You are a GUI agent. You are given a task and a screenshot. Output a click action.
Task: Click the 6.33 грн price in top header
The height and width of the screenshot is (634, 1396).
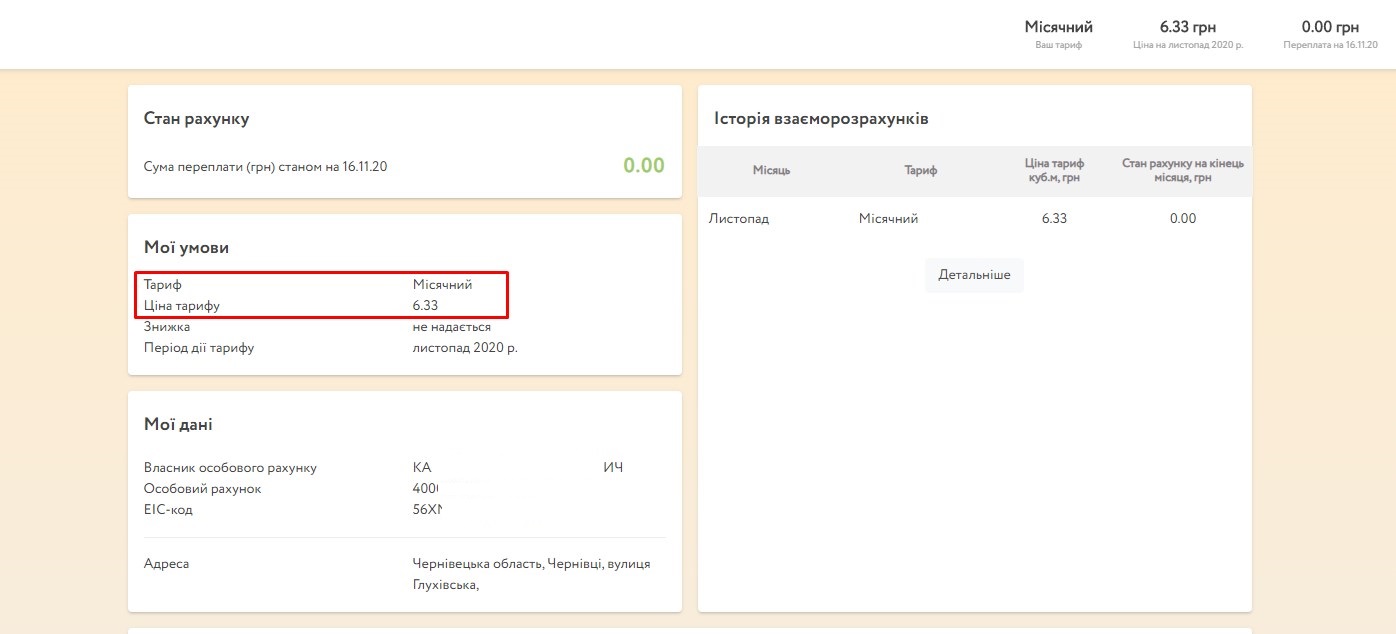(1187, 27)
